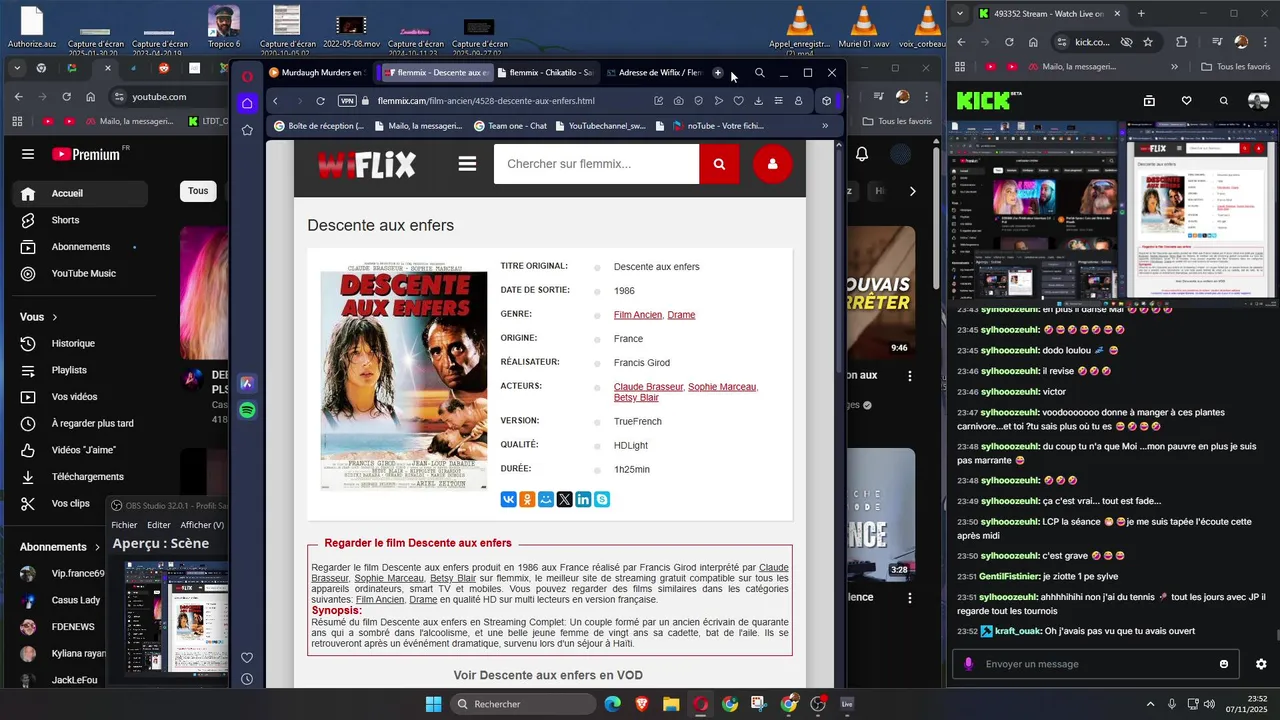Open the Wiflix user account icon
This screenshot has width=1280, height=720.
pos(772,164)
